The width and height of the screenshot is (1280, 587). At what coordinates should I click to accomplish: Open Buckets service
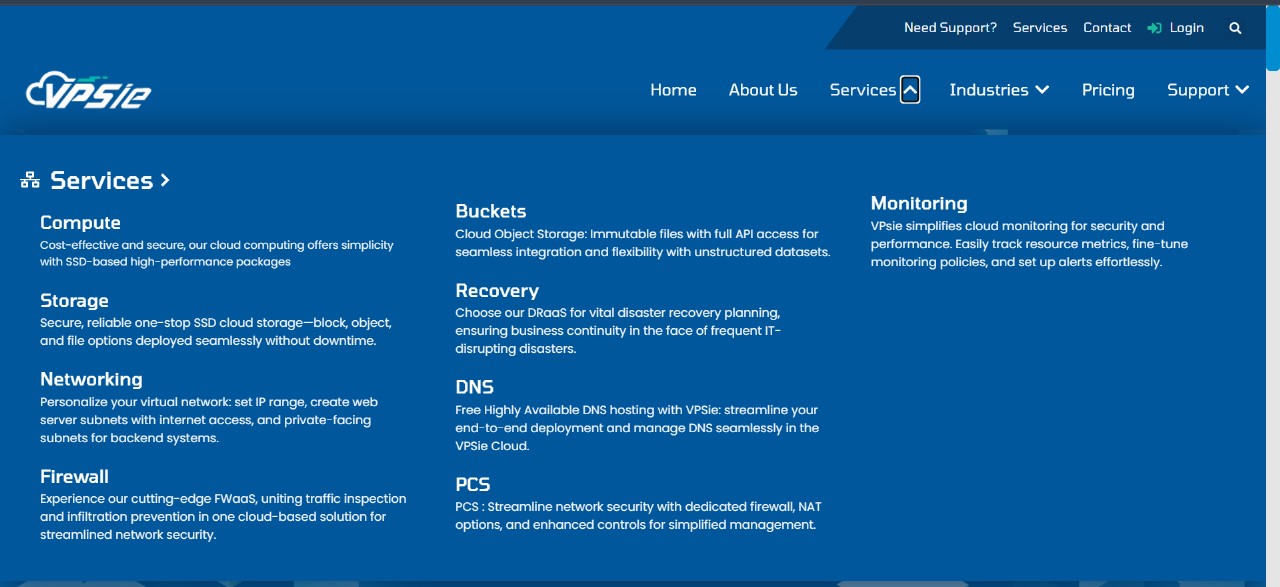click(490, 211)
